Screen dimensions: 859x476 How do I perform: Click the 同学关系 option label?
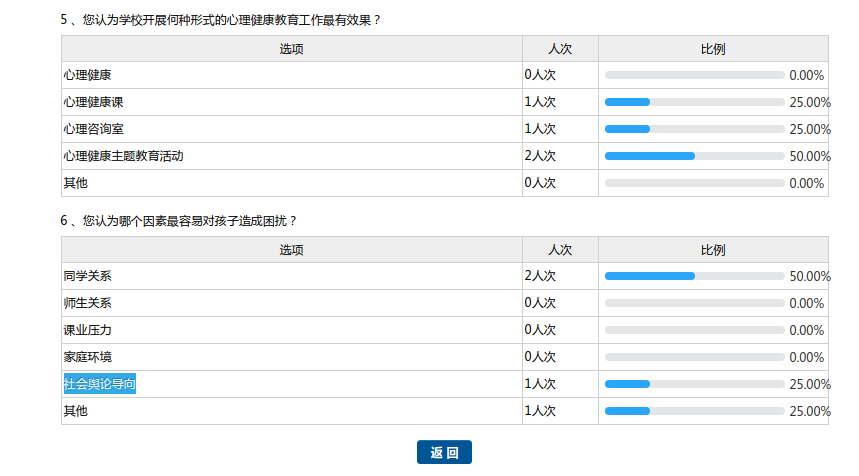87,276
